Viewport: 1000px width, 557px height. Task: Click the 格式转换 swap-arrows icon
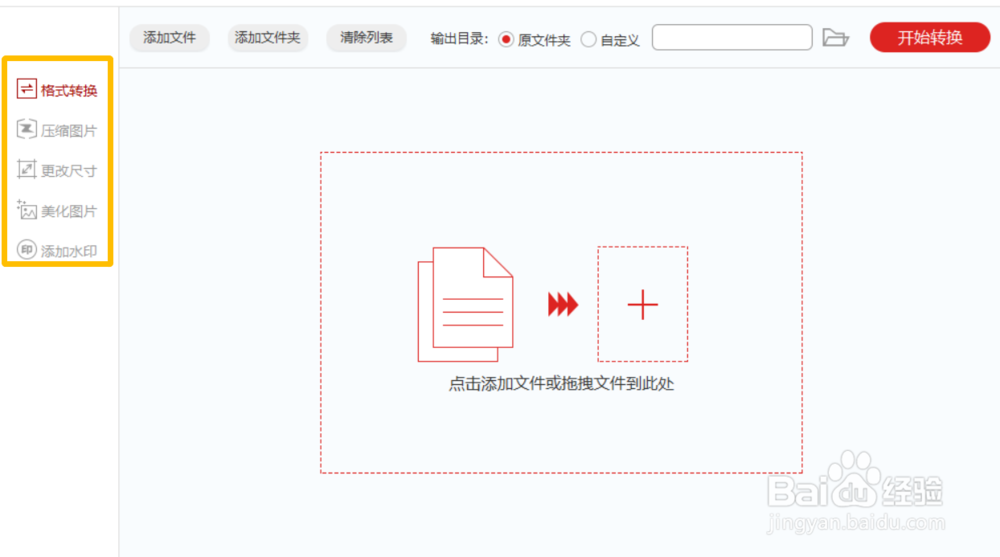[x=26, y=89]
